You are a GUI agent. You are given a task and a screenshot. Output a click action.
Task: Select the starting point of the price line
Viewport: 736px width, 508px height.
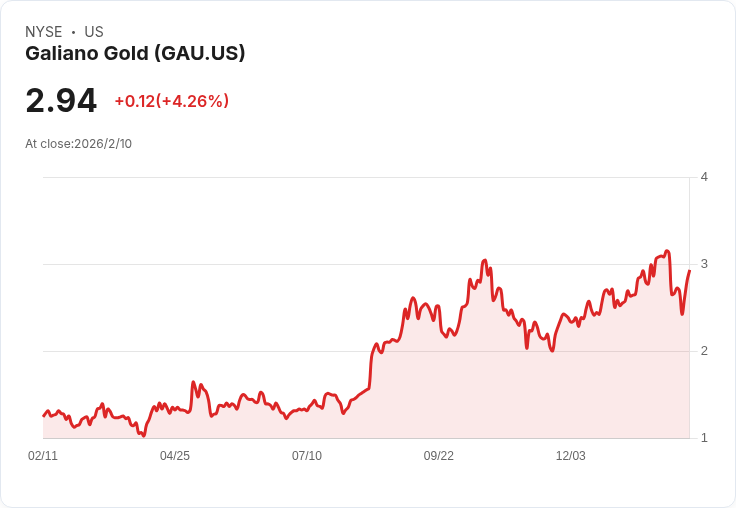coord(43,416)
